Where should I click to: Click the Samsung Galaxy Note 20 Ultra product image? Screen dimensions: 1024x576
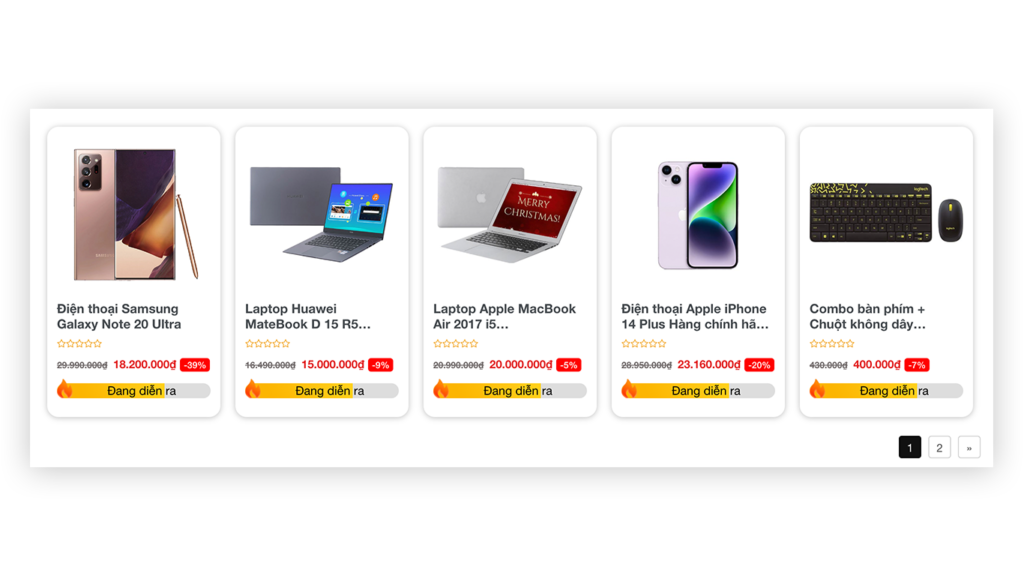pyautogui.click(x=135, y=214)
